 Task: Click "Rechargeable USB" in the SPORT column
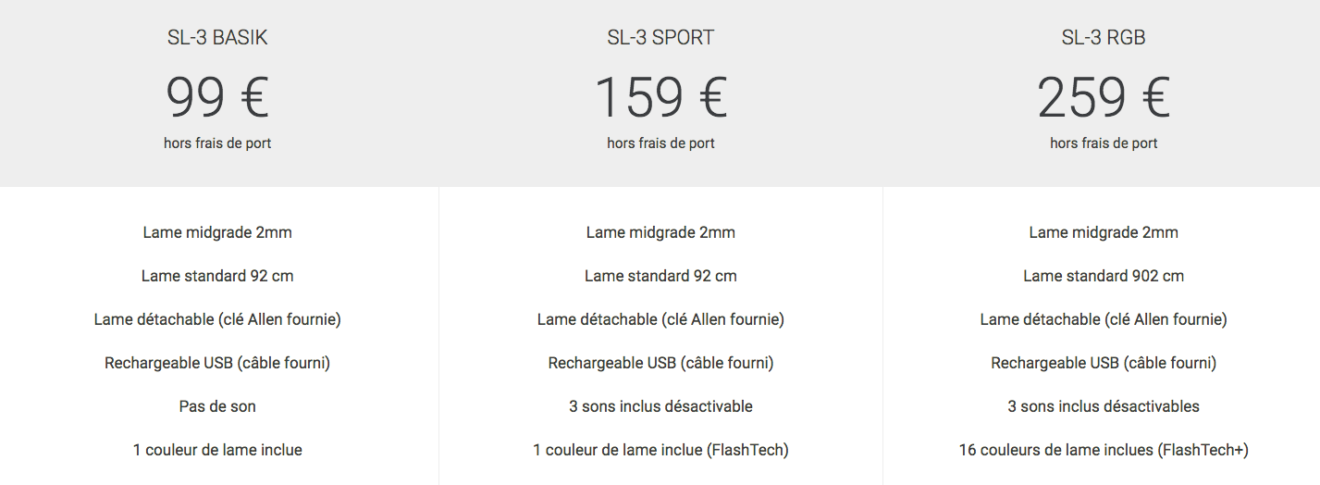[x=660, y=363]
